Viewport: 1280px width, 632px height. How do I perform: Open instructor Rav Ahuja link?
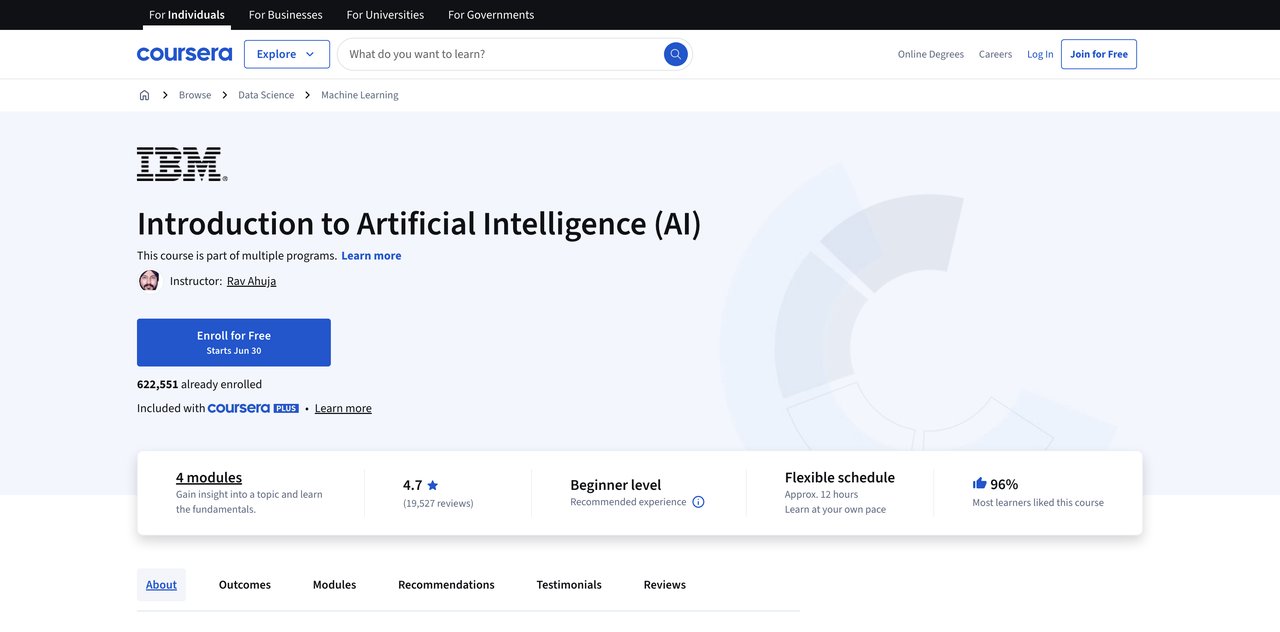[x=251, y=281]
